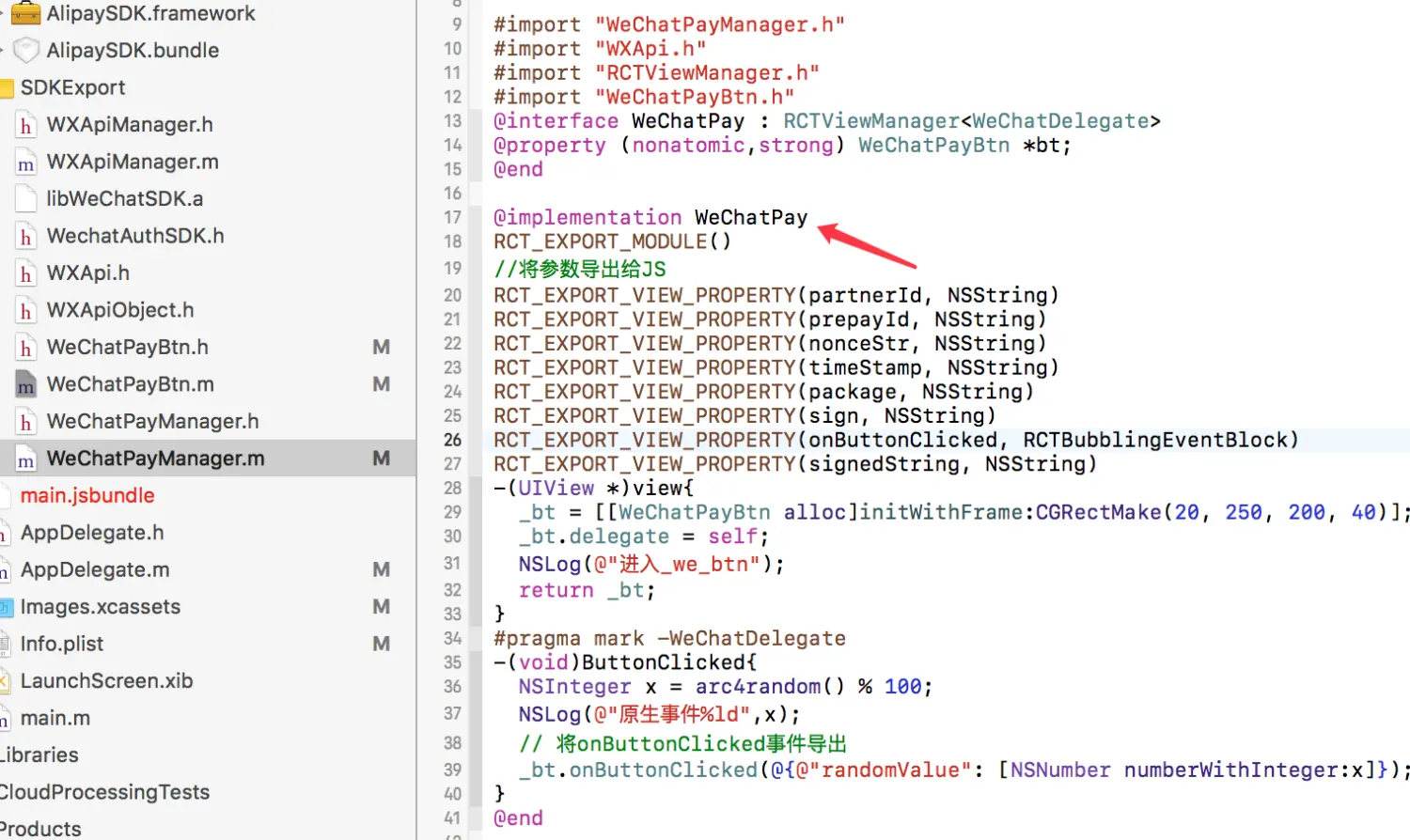Click the AlipaySDK.bundle shield icon
The width and height of the screenshot is (1410, 840).
[x=26, y=50]
